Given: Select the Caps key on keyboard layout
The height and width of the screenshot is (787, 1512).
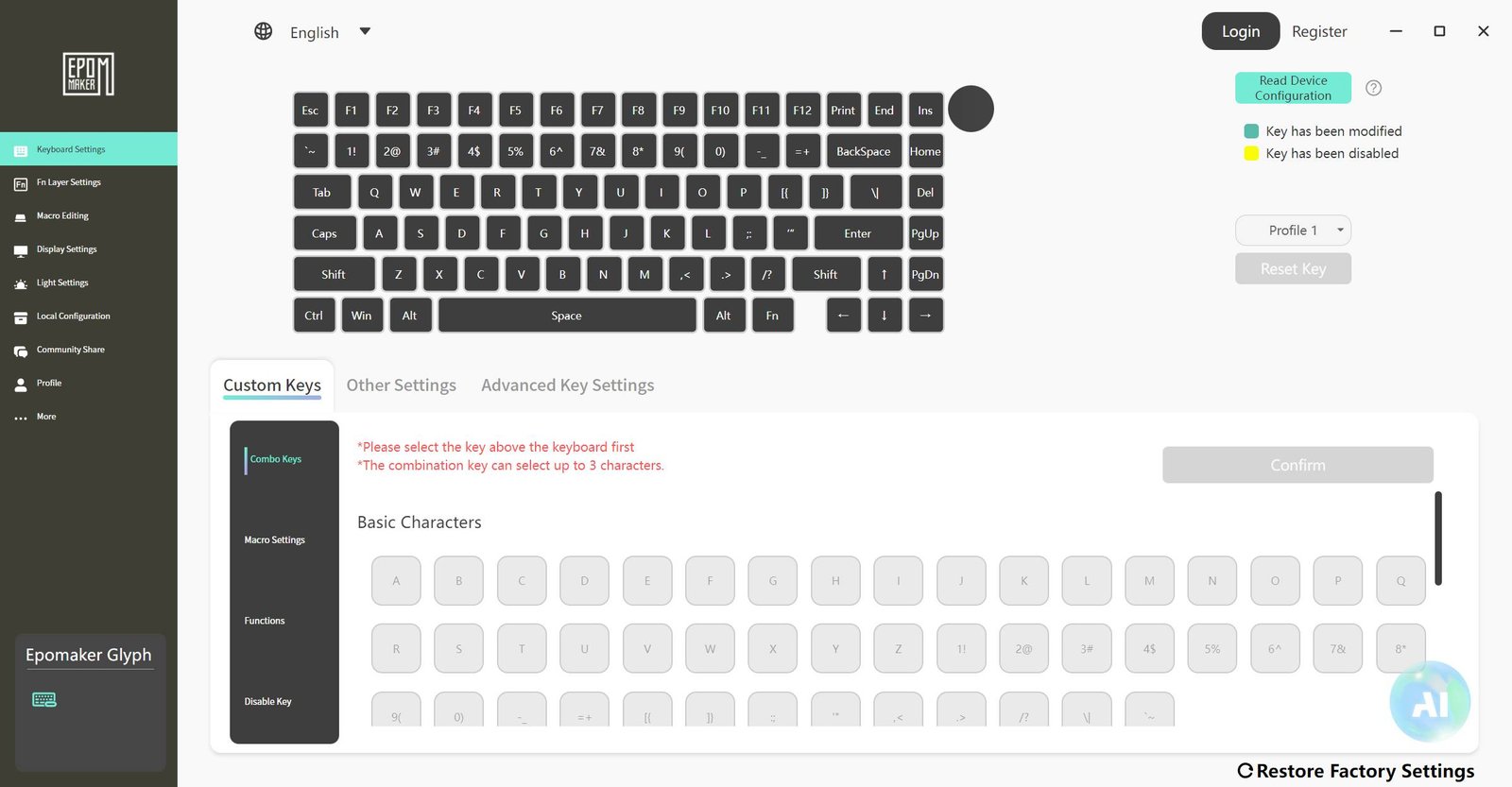Looking at the screenshot, I should click(x=324, y=233).
